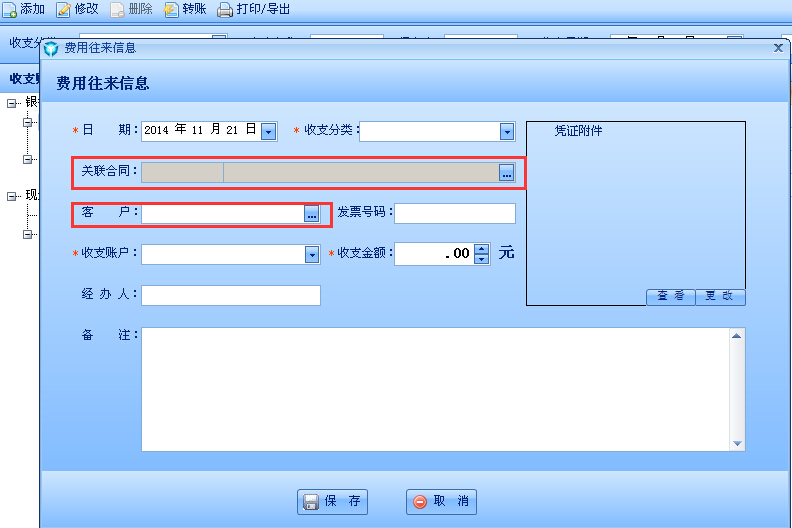Click the 修改 (Edit) toolbar icon

[x=64, y=9]
